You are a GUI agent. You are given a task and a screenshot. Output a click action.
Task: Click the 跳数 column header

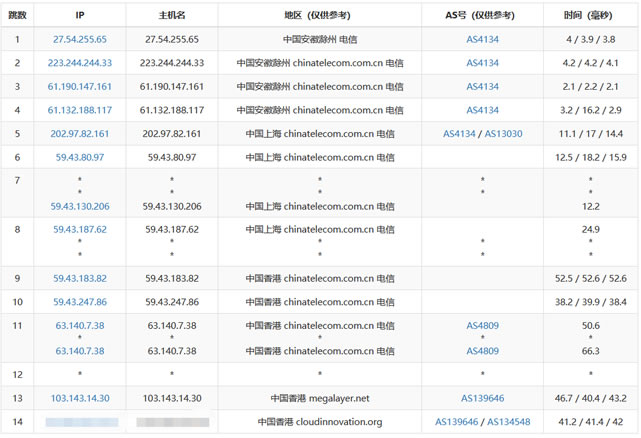(17, 15)
